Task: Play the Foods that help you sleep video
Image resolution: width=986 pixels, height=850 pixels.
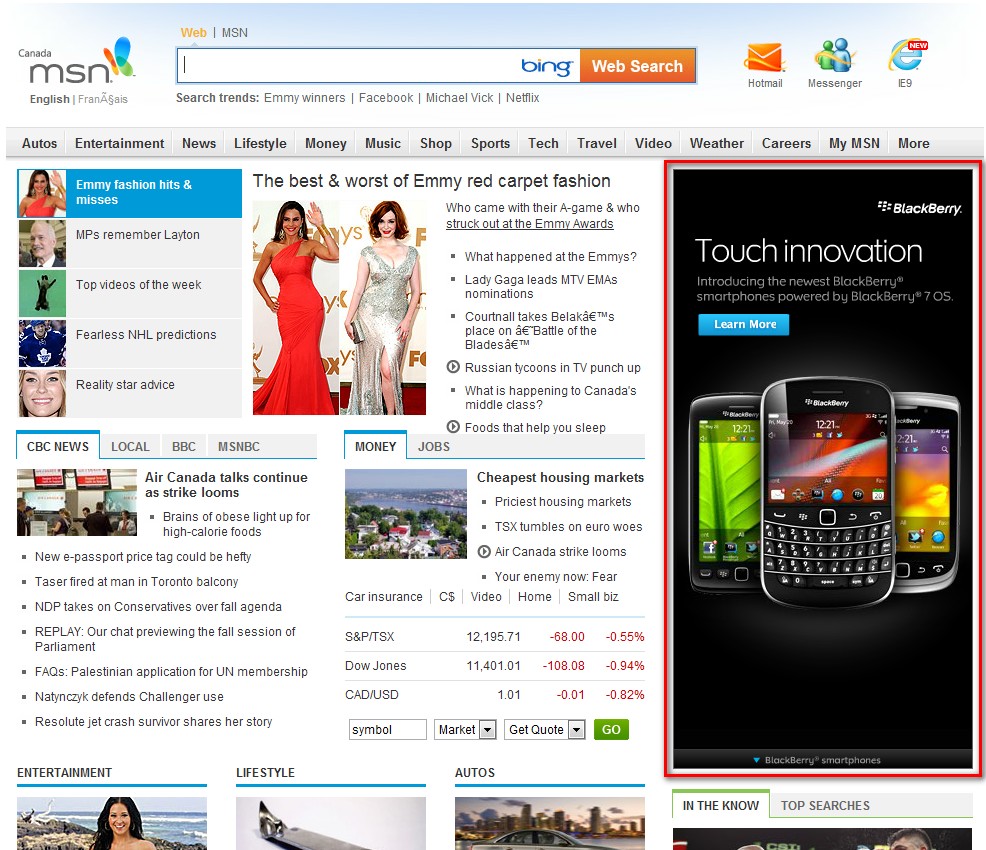Action: click(x=453, y=427)
